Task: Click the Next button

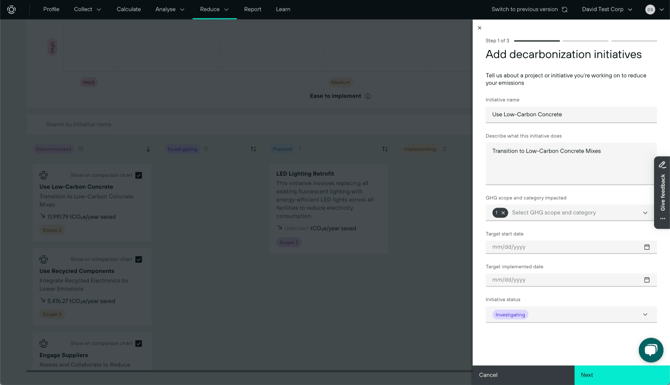Action: pos(622,375)
